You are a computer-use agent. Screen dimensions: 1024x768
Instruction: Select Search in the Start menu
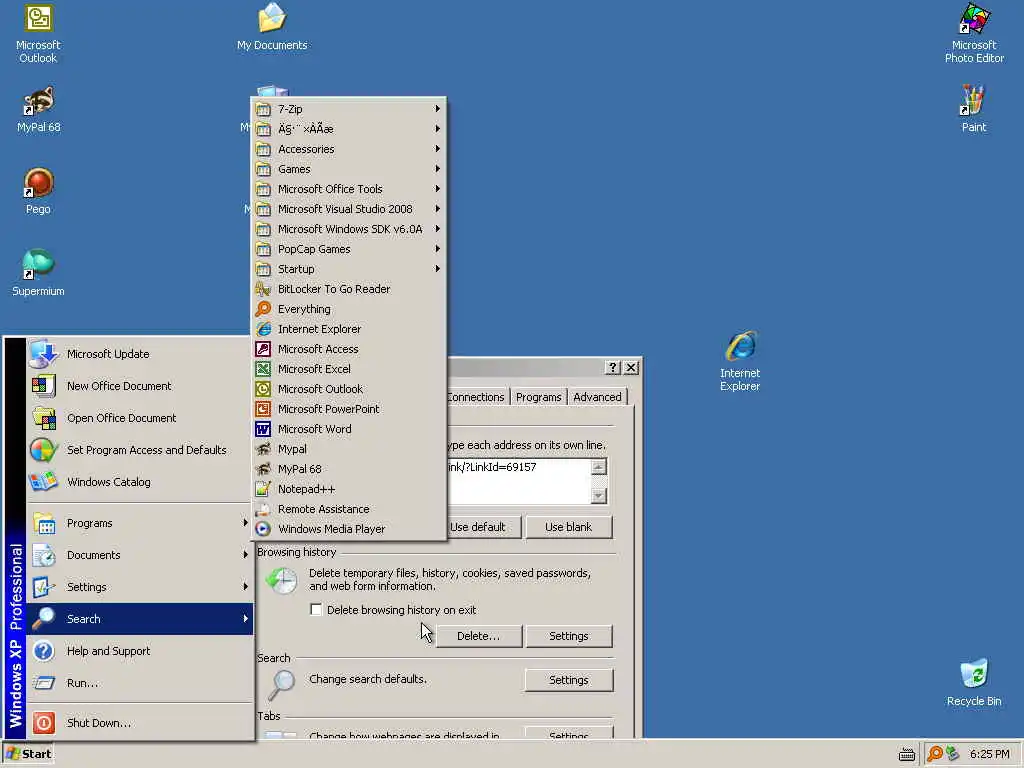click(x=140, y=619)
